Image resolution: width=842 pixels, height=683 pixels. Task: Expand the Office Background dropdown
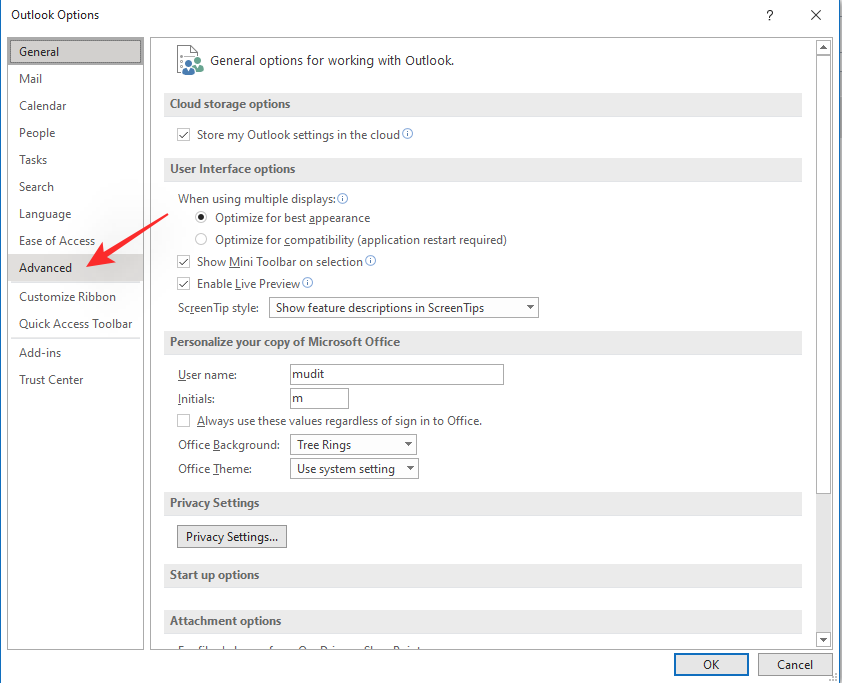click(x=353, y=445)
